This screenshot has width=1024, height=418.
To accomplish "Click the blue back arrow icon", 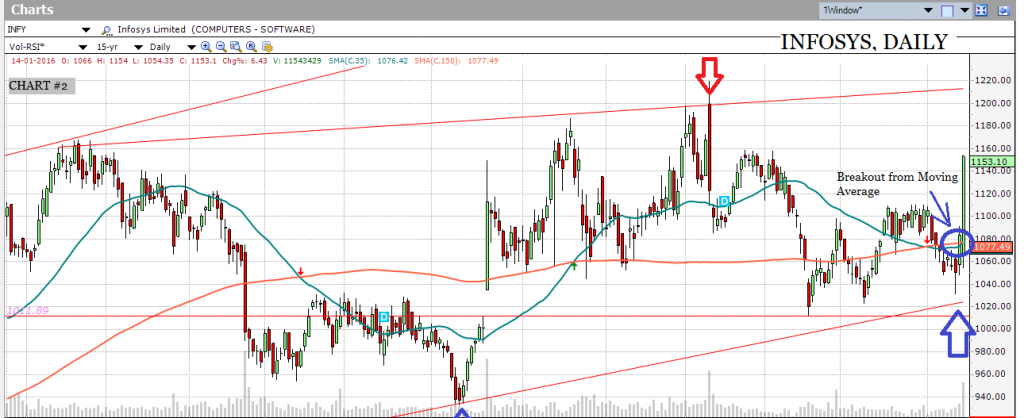I will [1004, 10].
